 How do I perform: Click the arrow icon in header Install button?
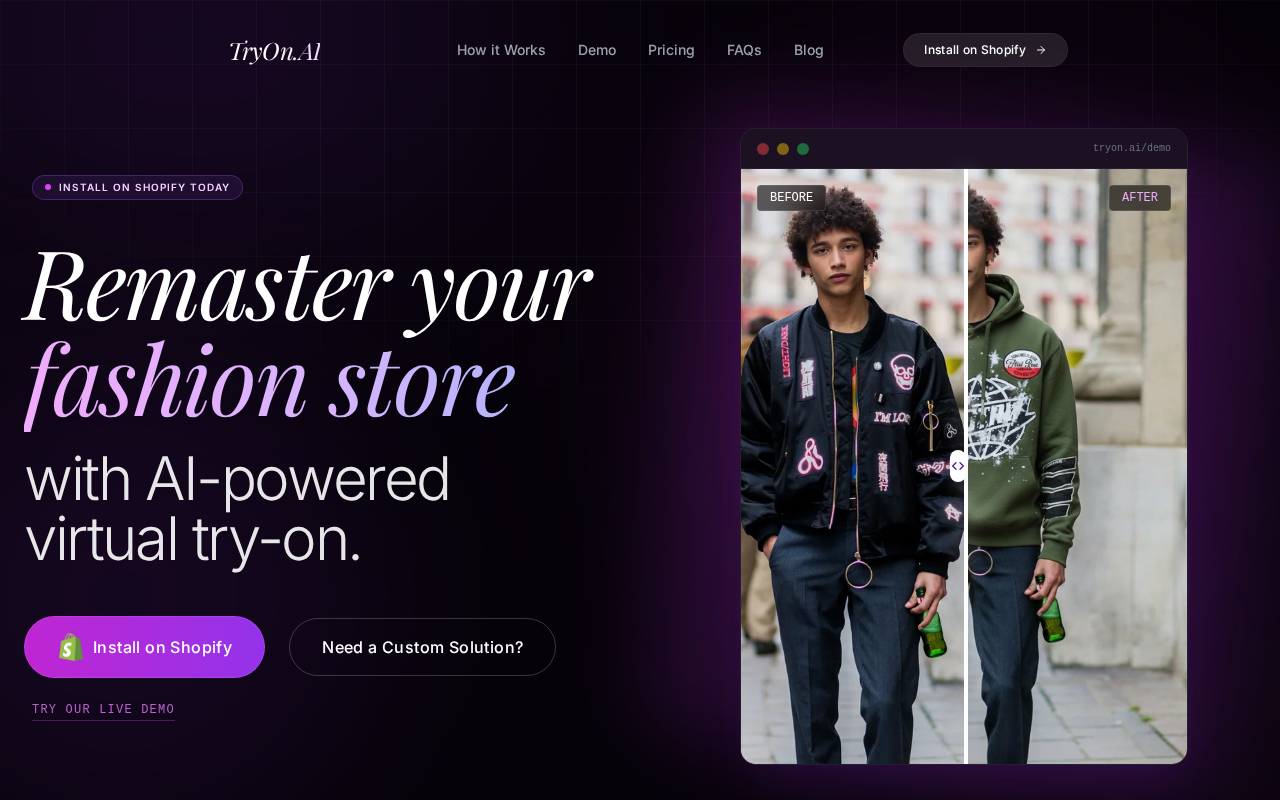(1041, 50)
